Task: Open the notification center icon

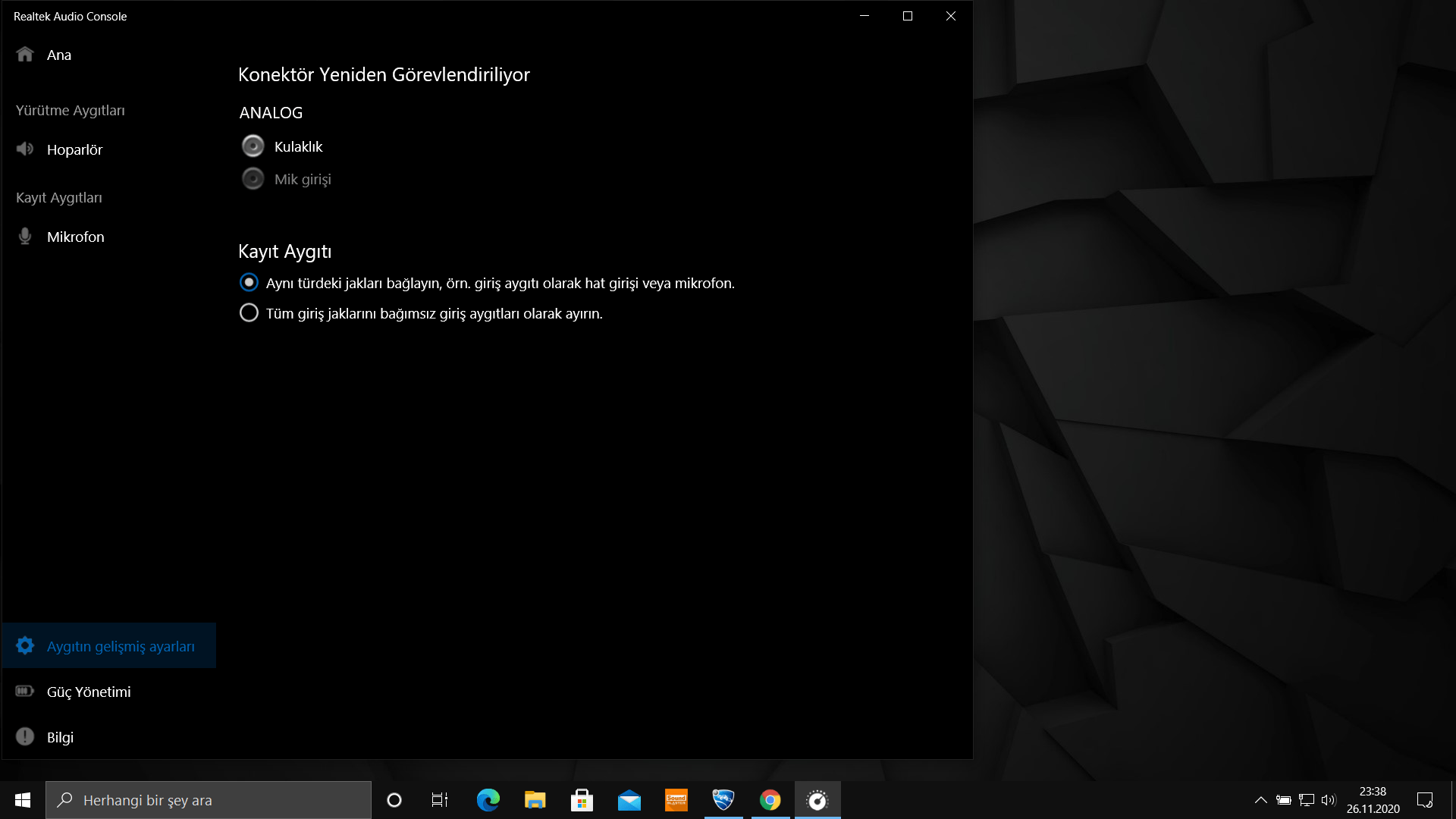Action: pos(1425,800)
